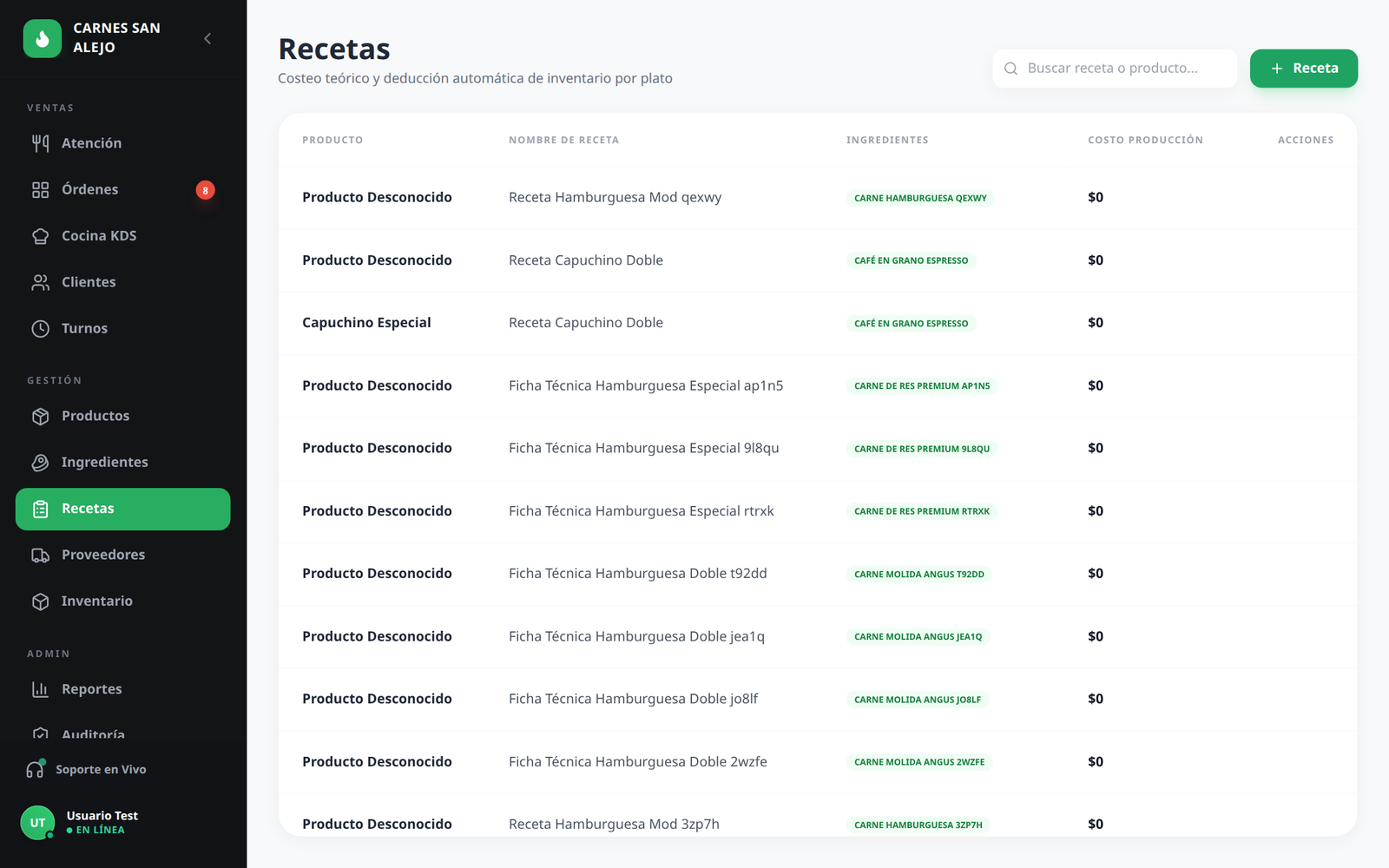Click the Proveedores truck icon
This screenshot has width=1389, height=868.
(41, 555)
